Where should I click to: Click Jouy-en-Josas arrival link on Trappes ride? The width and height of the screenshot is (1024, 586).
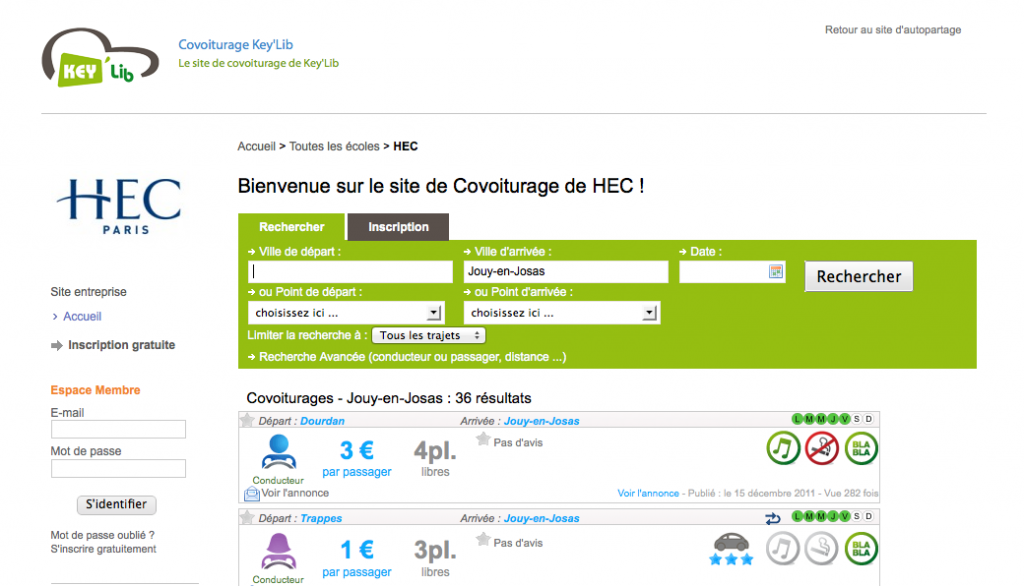pyautogui.click(x=541, y=518)
